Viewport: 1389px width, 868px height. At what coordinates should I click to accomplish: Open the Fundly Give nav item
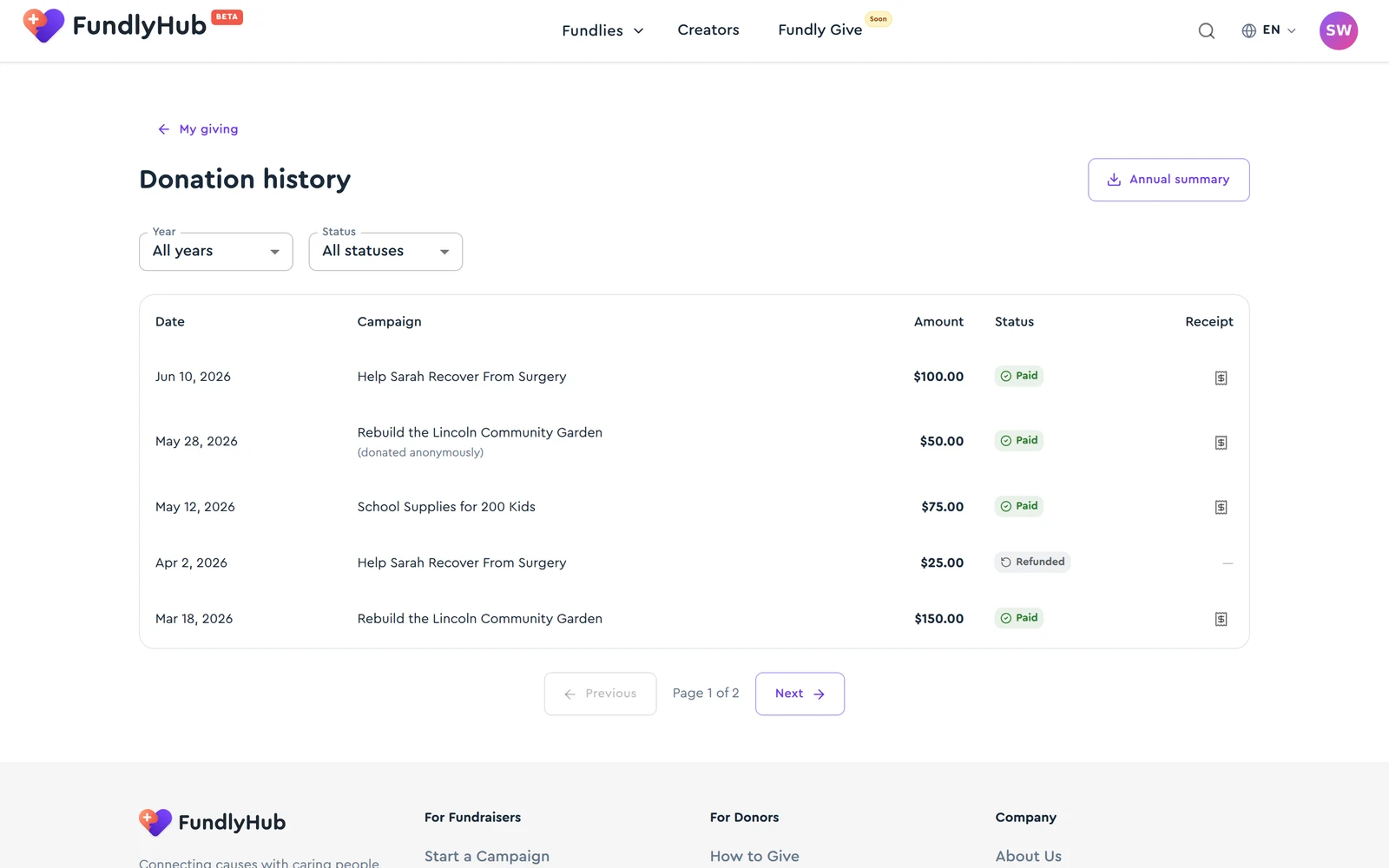[820, 30]
